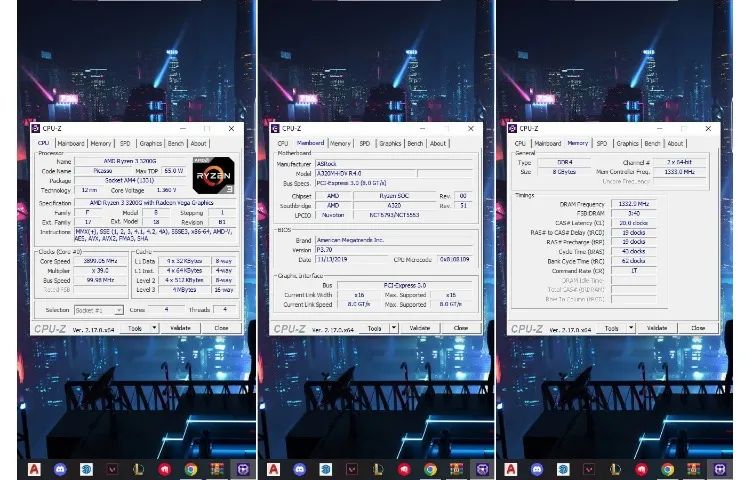Click the red A taskbar icon below the Memory window
The width and height of the screenshot is (749, 480).
pos(511,469)
